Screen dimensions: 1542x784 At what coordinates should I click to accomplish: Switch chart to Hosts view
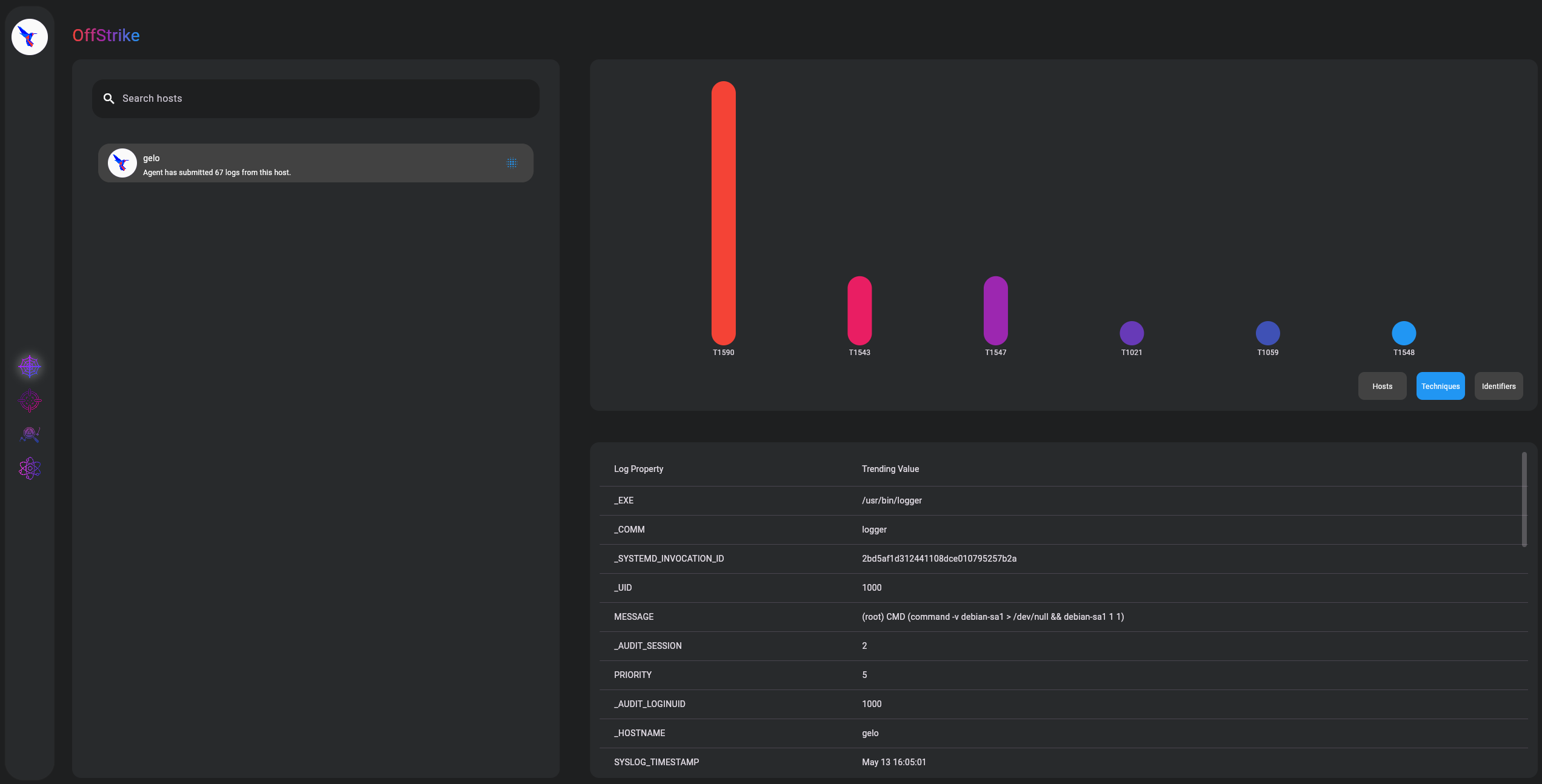pos(1382,386)
